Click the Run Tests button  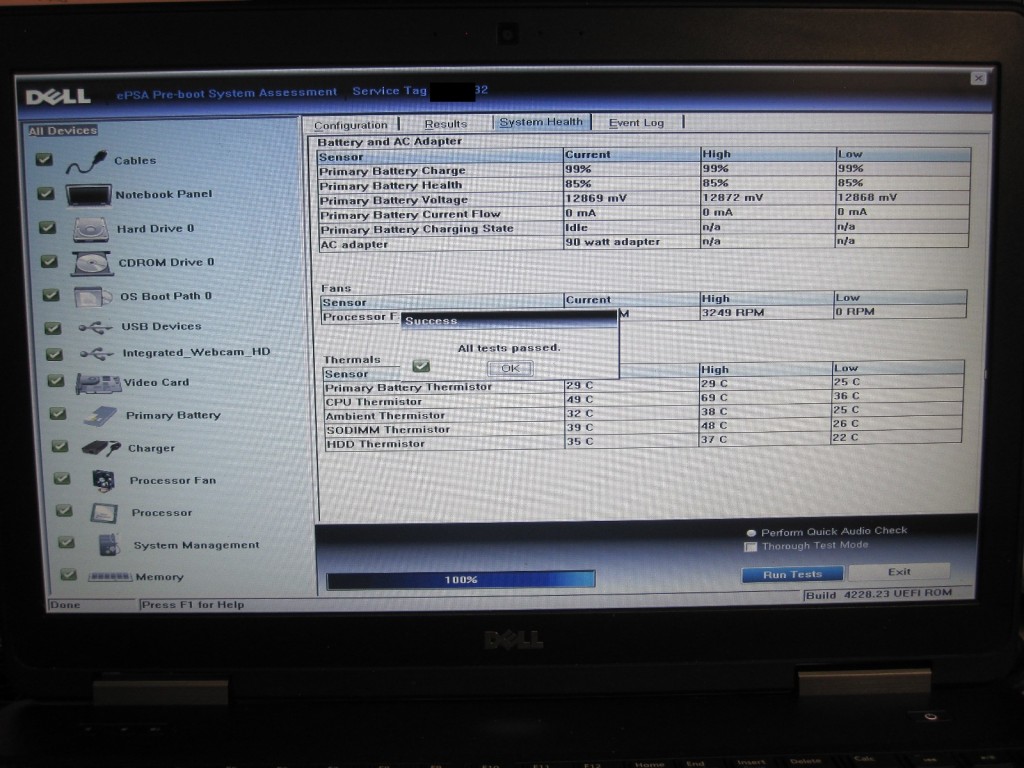tap(792, 575)
